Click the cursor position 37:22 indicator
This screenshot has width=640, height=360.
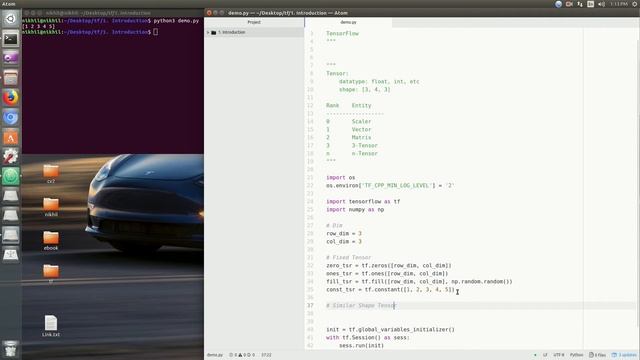tap(266, 355)
